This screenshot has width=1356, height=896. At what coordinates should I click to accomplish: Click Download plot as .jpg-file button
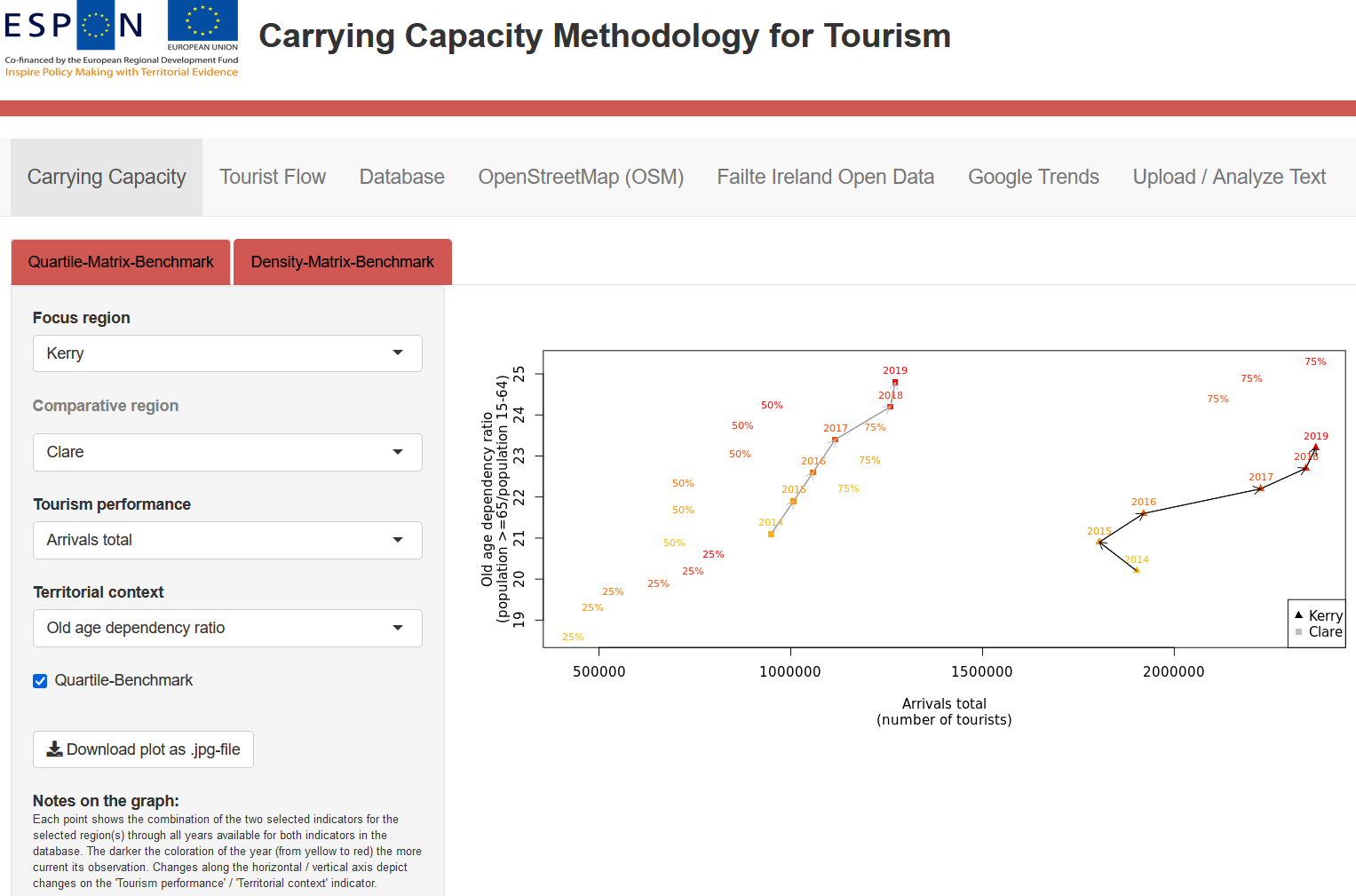(x=143, y=749)
